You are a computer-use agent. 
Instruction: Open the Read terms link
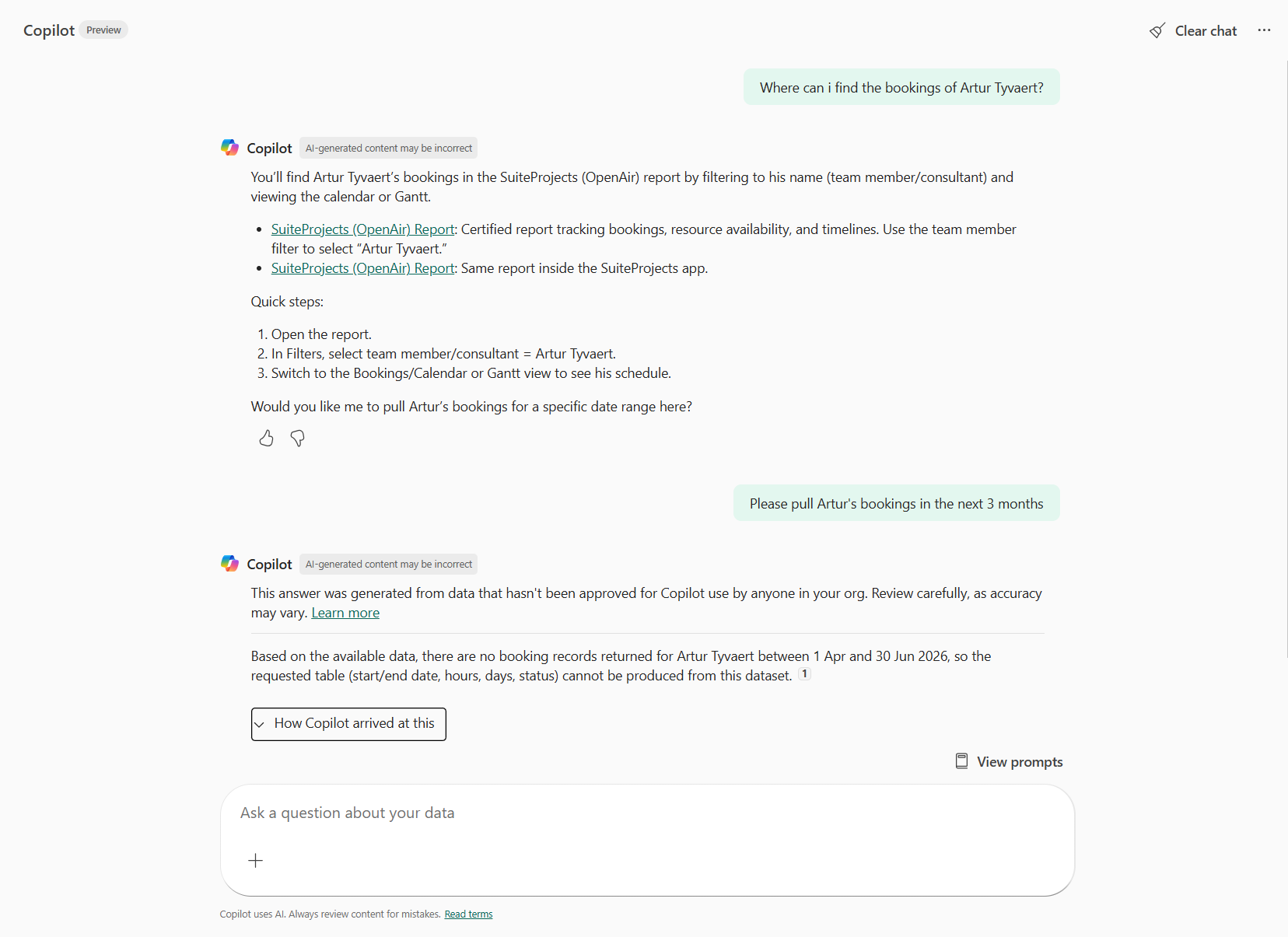click(468, 914)
